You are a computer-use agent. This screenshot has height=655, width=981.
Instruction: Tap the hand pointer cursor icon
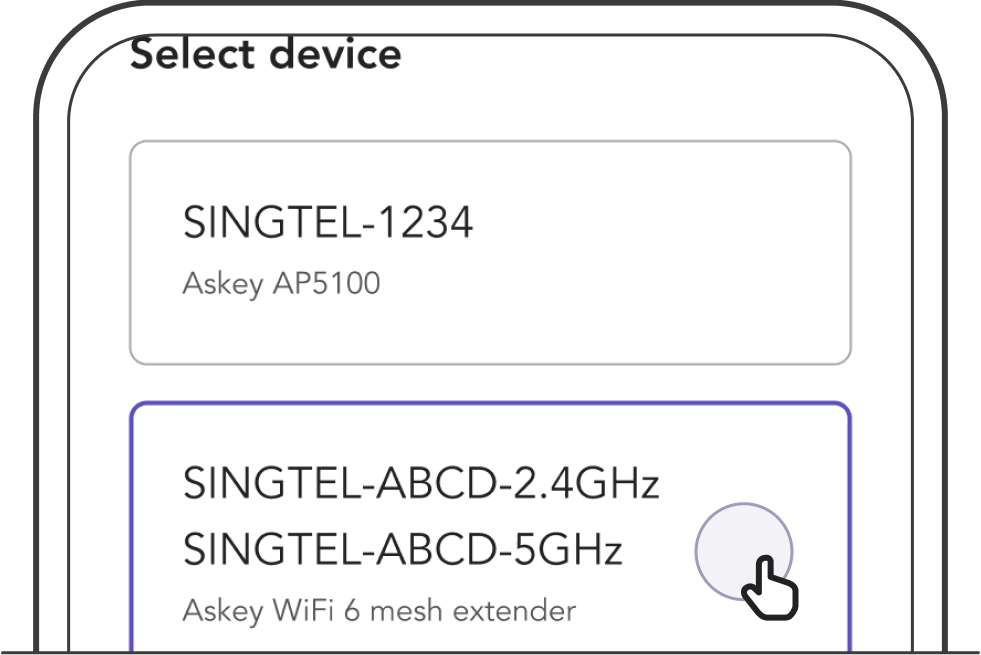coord(770,588)
